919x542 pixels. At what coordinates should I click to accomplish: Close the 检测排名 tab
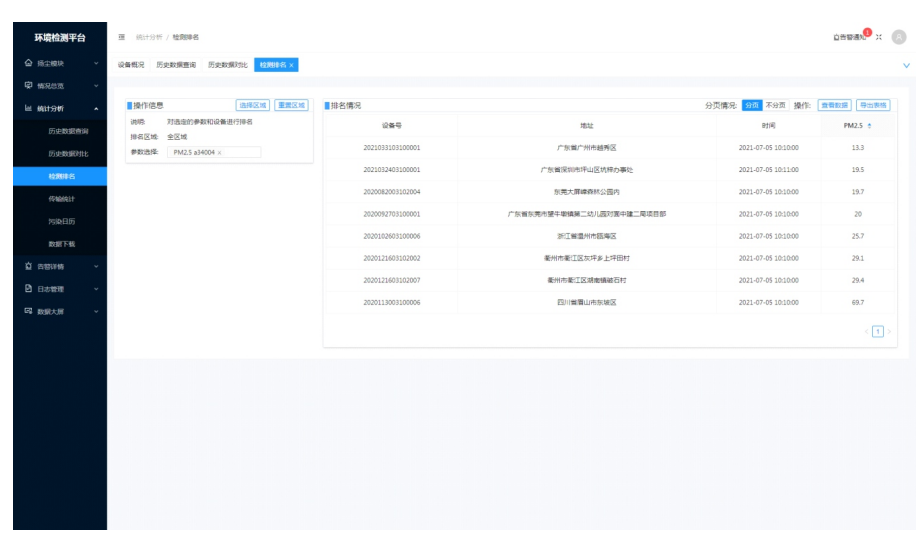pyautogui.click(x=292, y=65)
